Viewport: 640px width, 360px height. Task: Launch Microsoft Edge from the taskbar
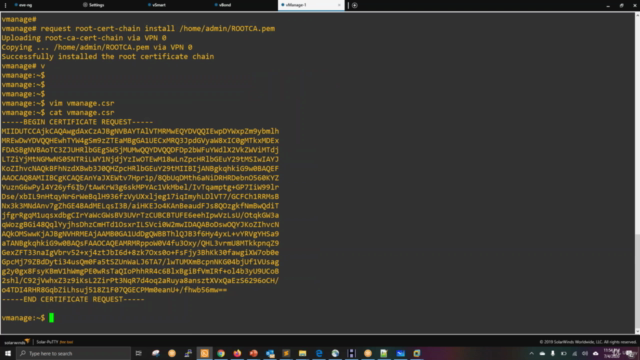tap(319, 353)
